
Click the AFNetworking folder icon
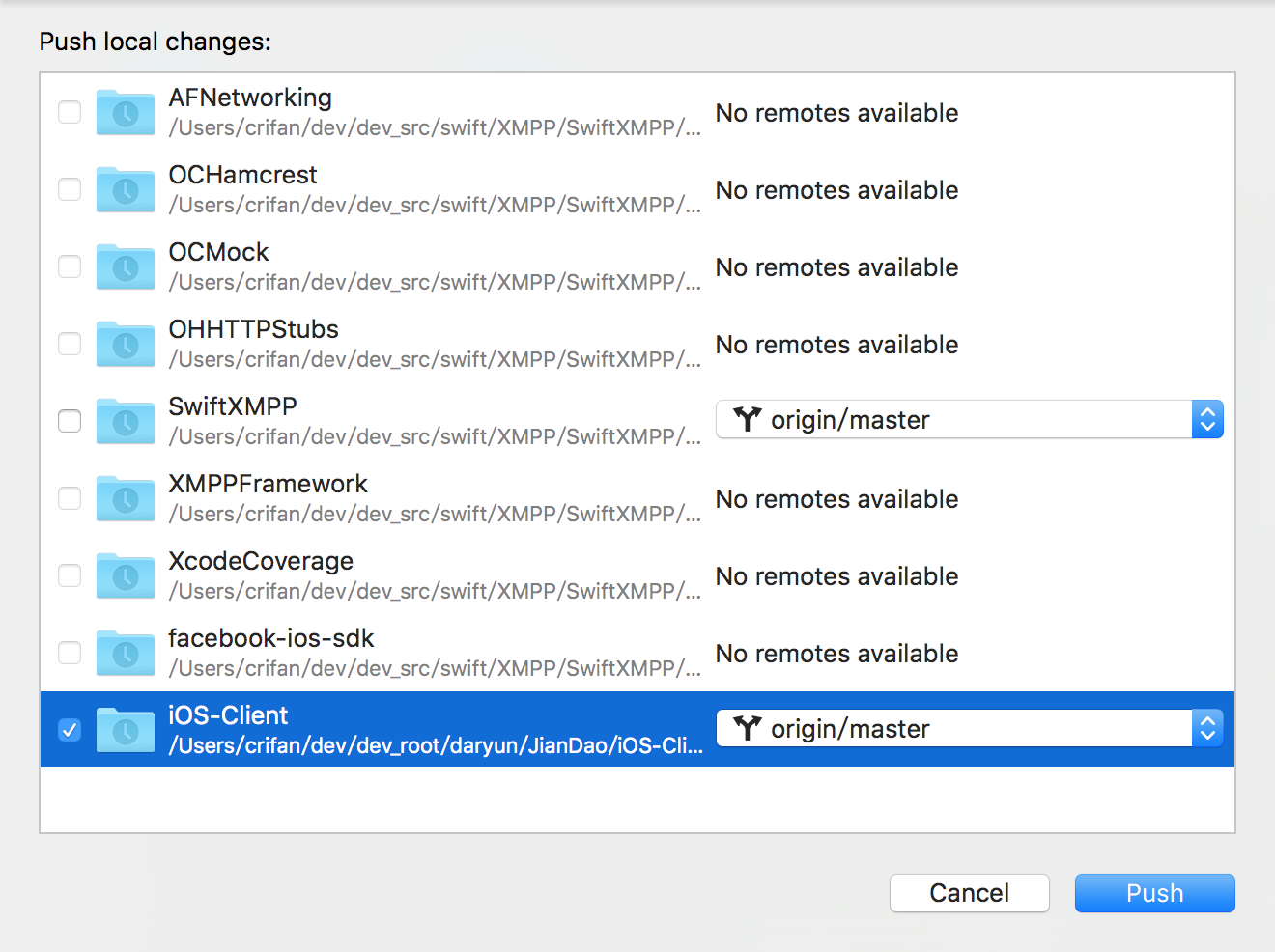(126, 113)
